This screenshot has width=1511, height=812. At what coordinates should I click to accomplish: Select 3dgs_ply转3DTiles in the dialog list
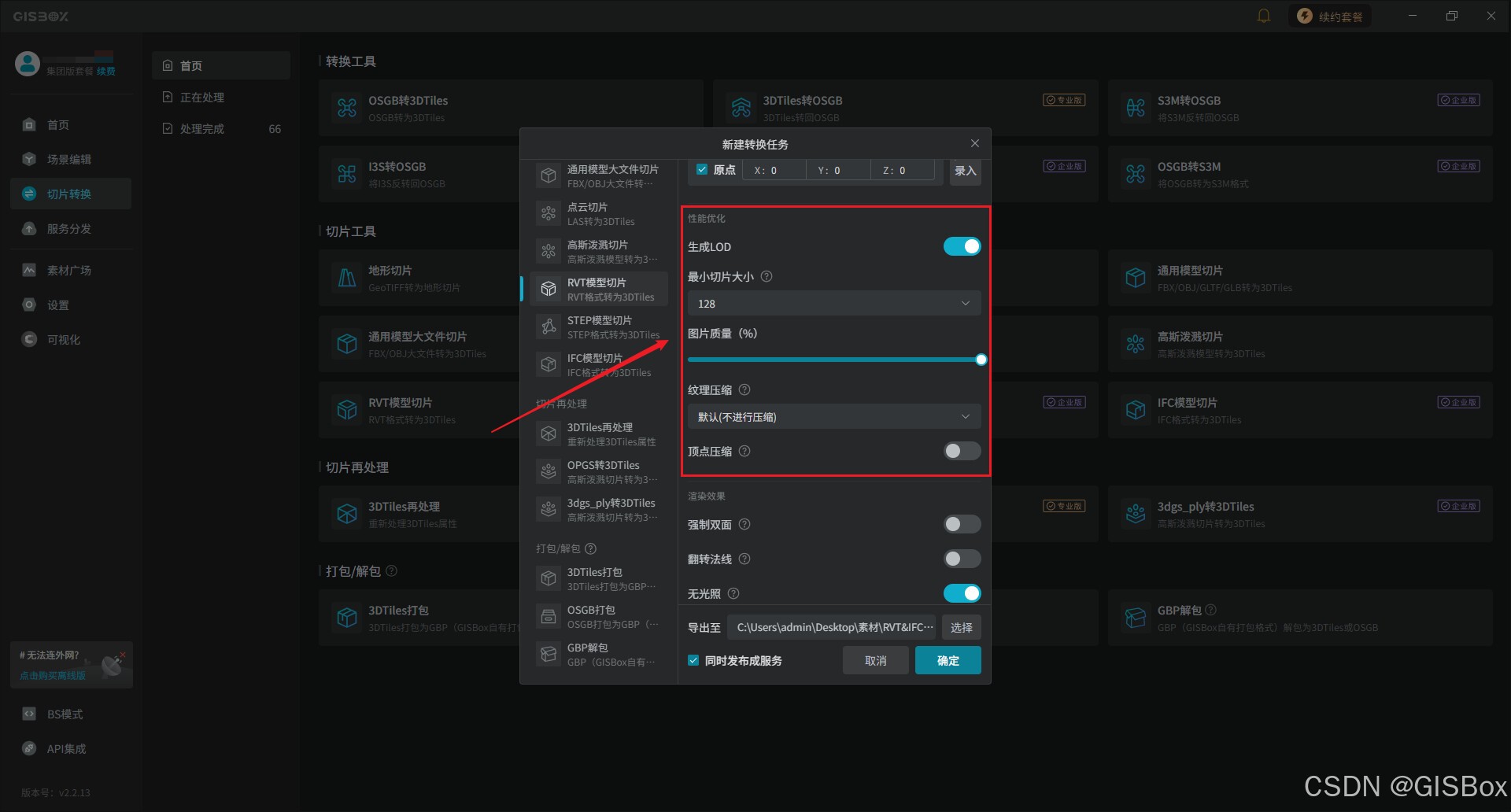599,509
